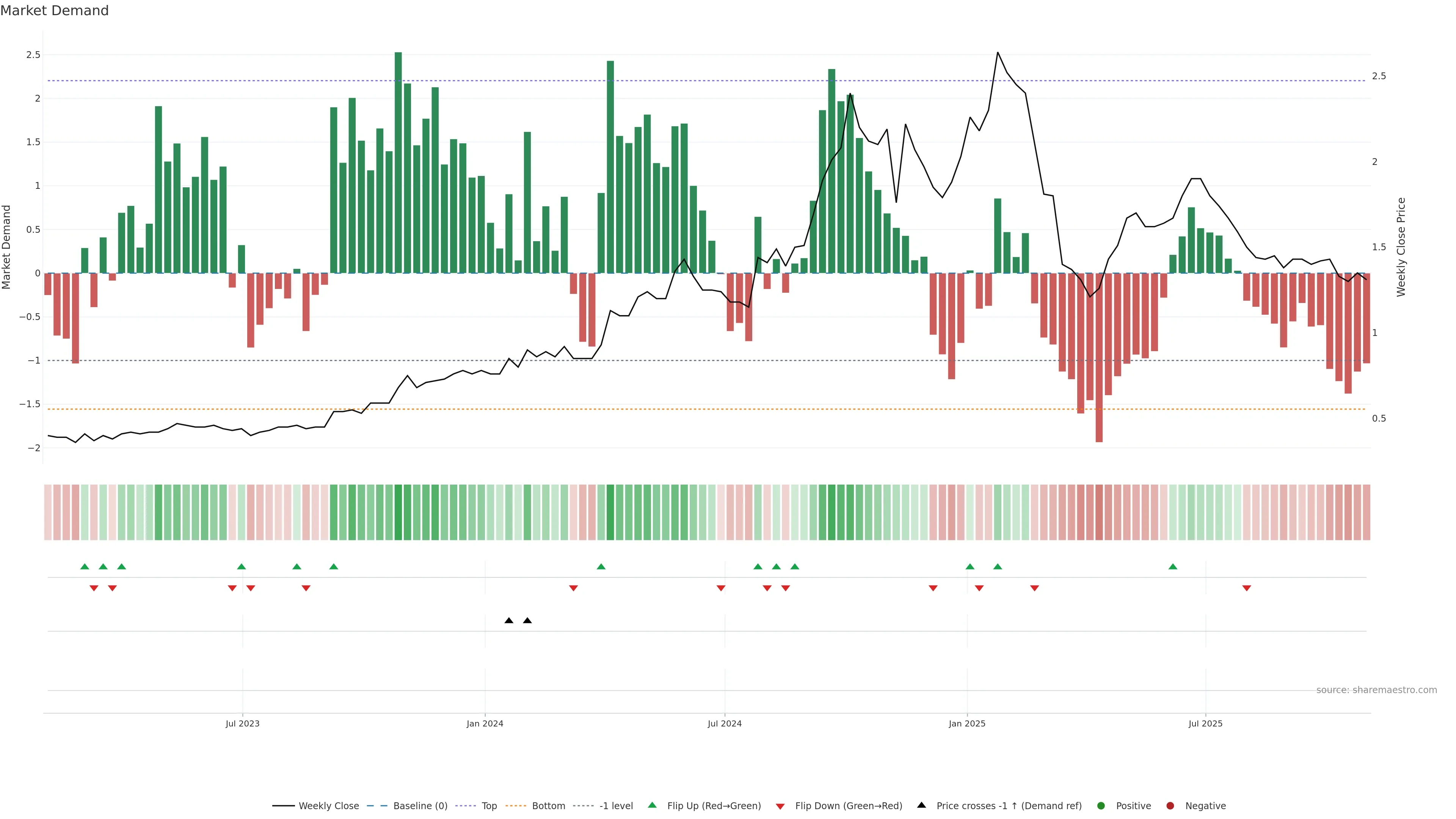The image size is (1456, 819).
Task: Click the black Price crosses -1 legend triangle
Action: pyautogui.click(x=921, y=805)
